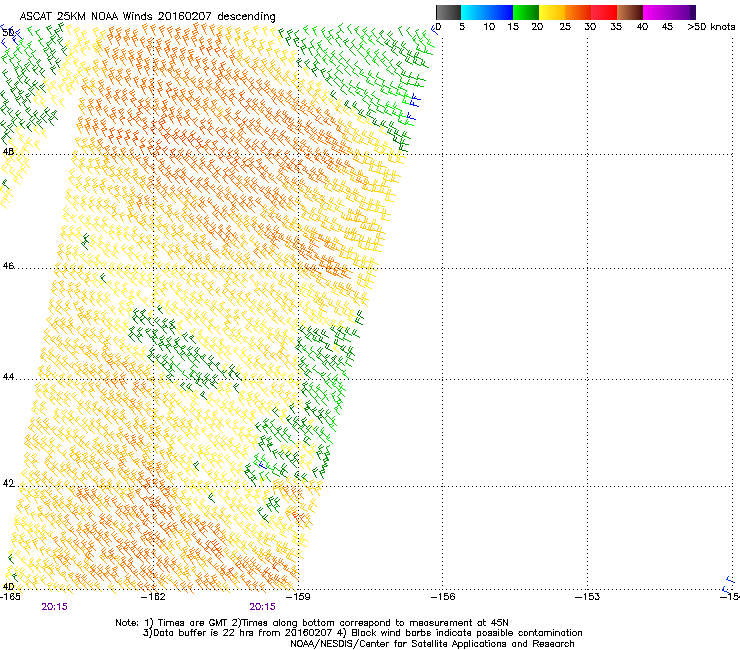This screenshot has height=650, width=740.
Task: Click the latitude label '46'
Action: pos(8,266)
